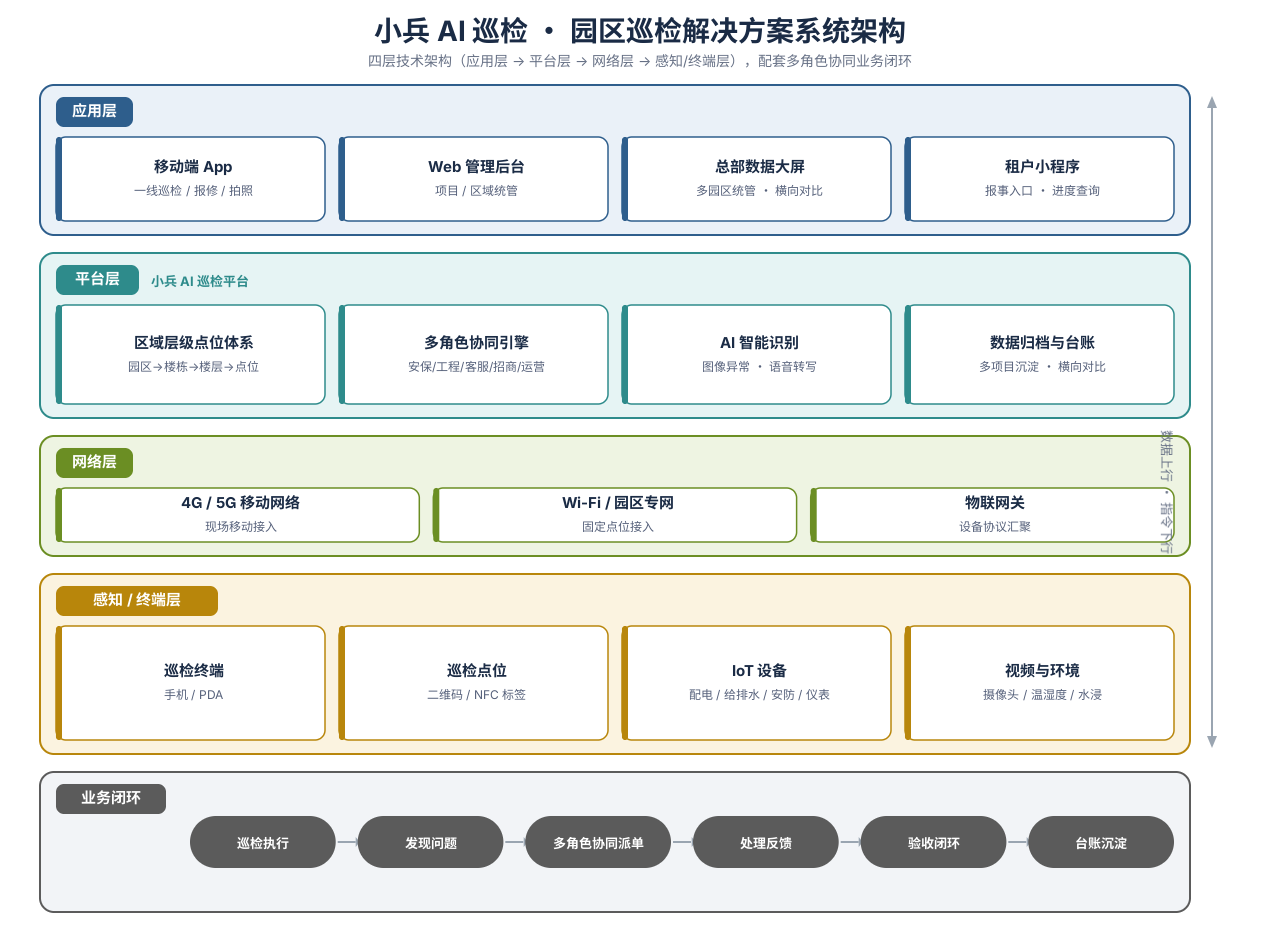Select the AI 智能识别 card

[x=757, y=355]
